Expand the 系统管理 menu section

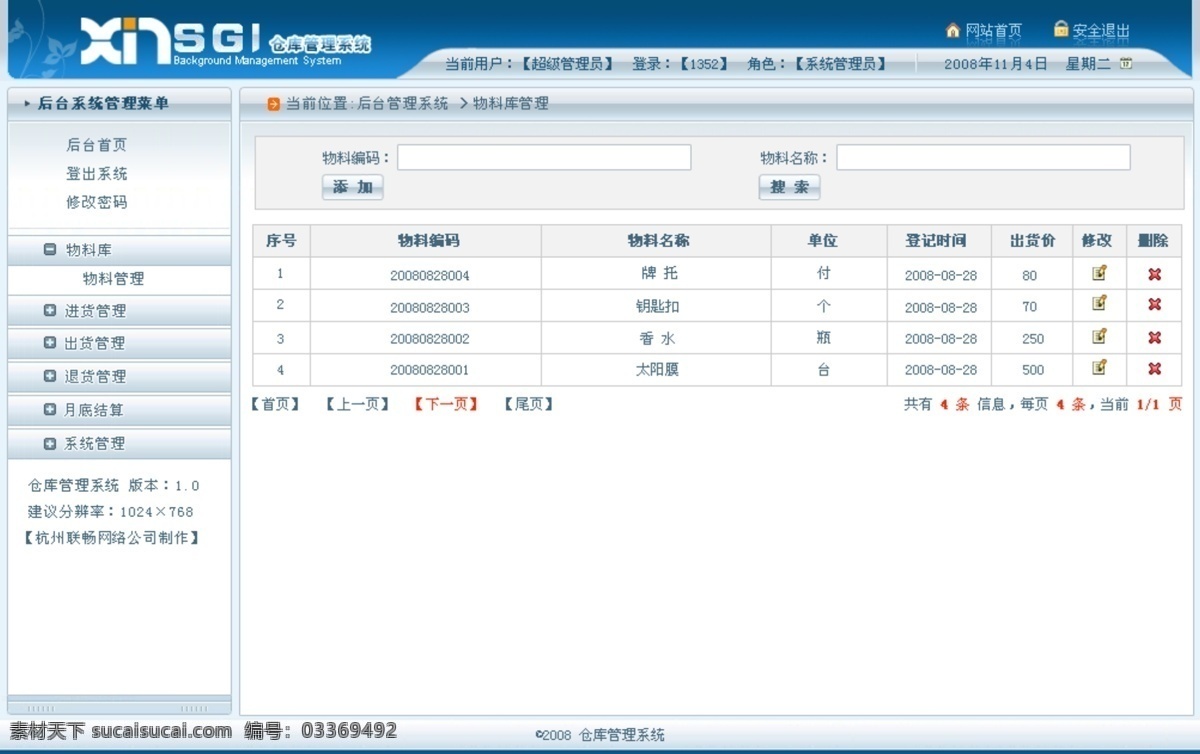point(50,444)
